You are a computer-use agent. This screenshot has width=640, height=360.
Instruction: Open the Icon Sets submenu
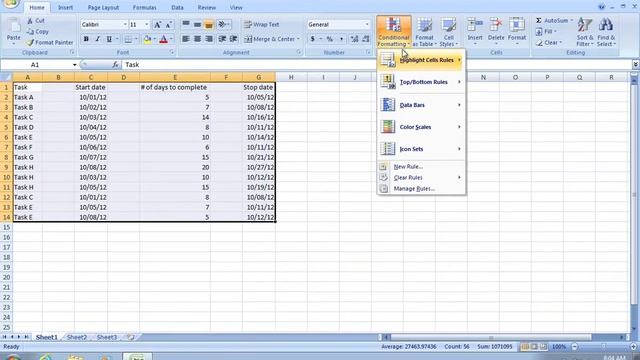421,149
